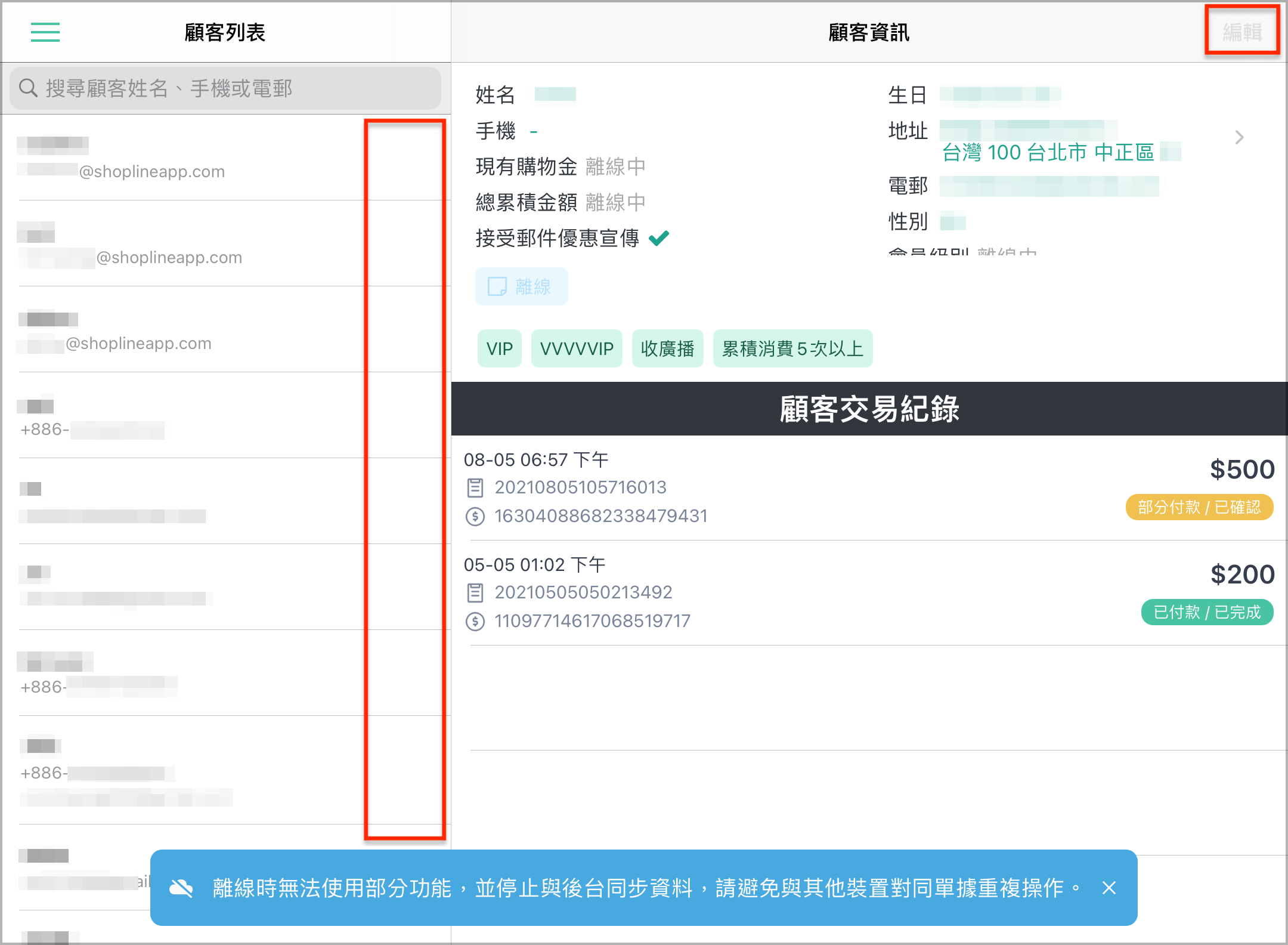The height and width of the screenshot is (945, 1288).
Task: Dismiss the offline notice with X
Action: tap(1109, 888)
